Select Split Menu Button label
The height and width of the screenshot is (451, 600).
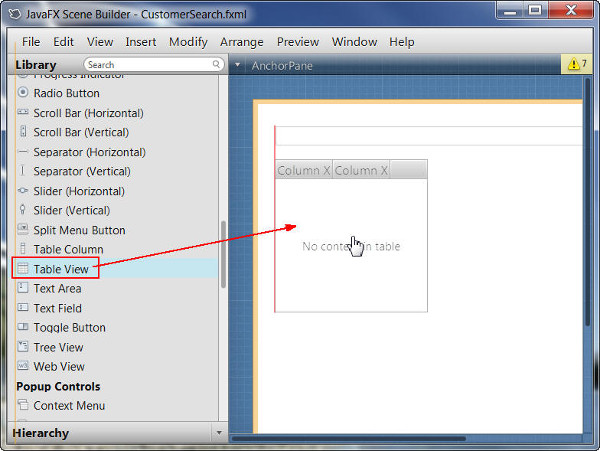tap(79, 230)
